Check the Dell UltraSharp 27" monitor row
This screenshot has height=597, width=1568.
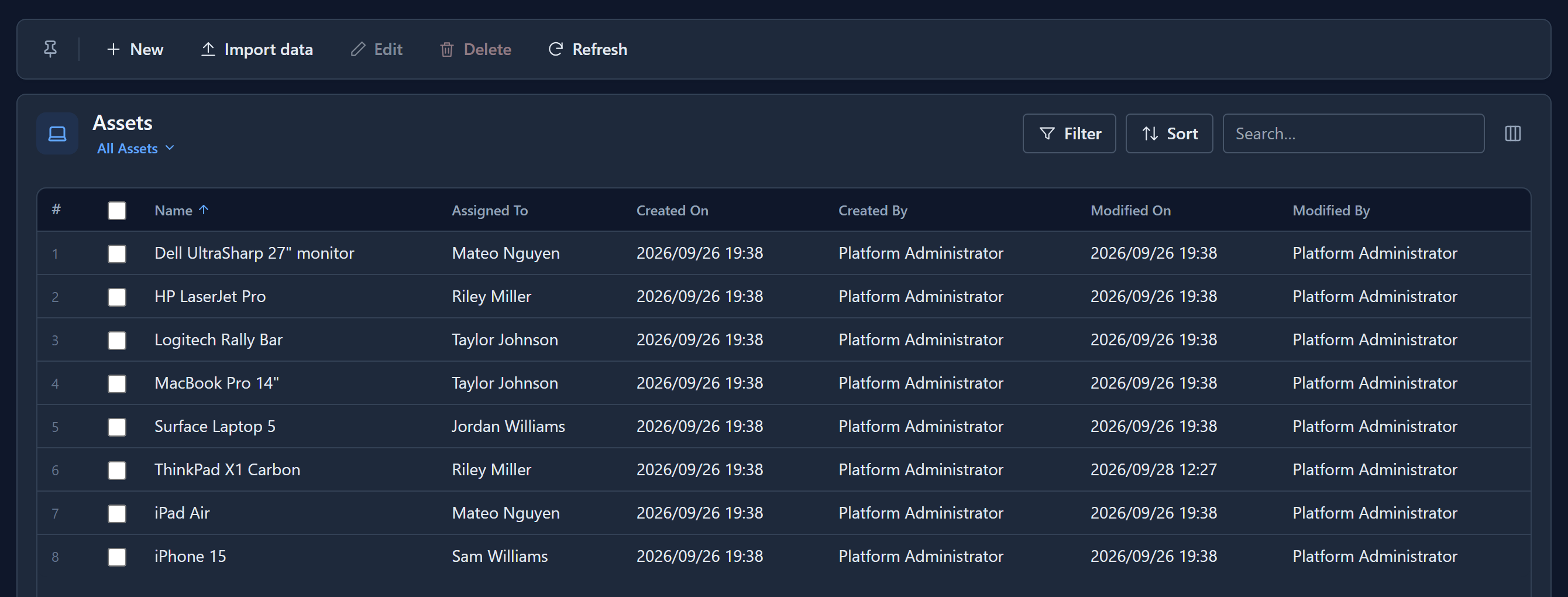(117, 254)
